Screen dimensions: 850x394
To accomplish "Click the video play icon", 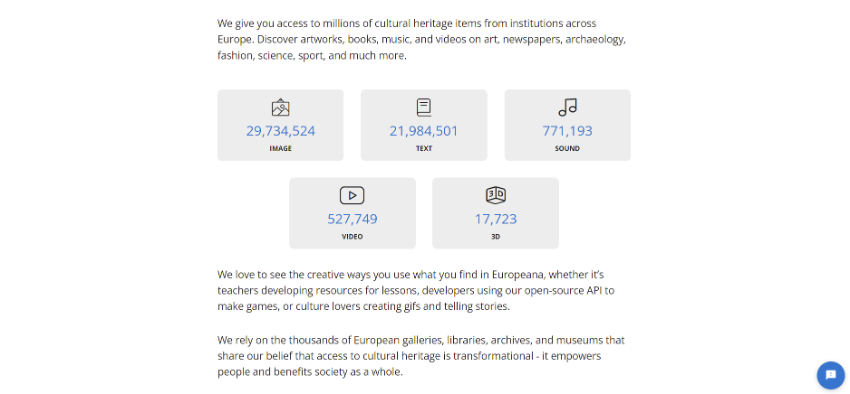I will tap(352, 195).
